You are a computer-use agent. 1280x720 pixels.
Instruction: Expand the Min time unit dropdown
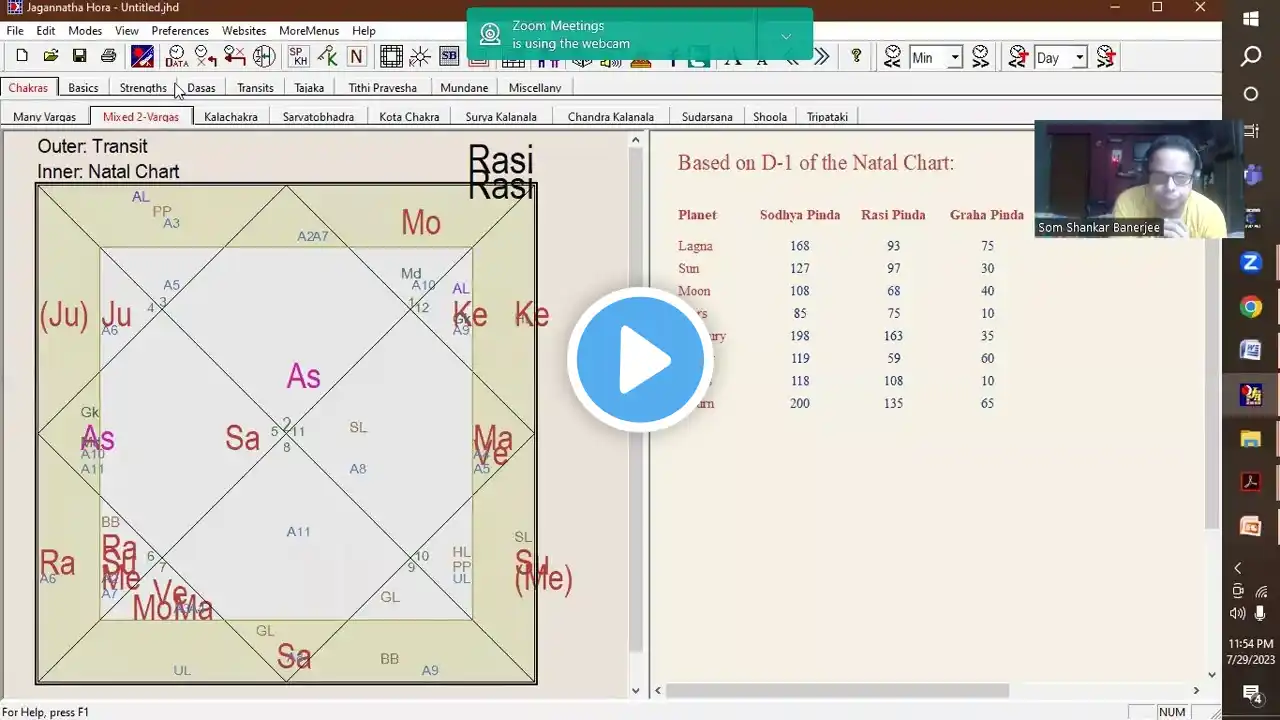[954, 58]
